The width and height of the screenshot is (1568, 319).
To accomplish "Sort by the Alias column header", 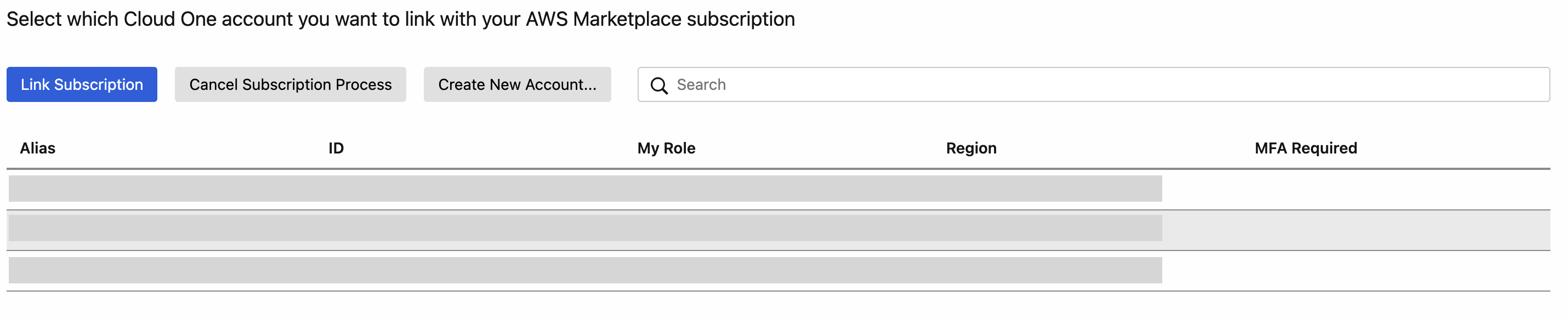I will coord(38,148).
